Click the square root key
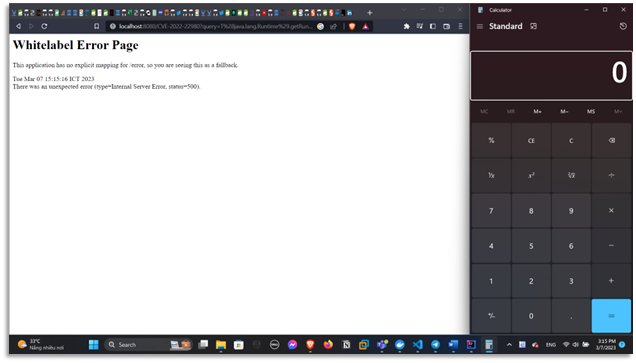 571,175
